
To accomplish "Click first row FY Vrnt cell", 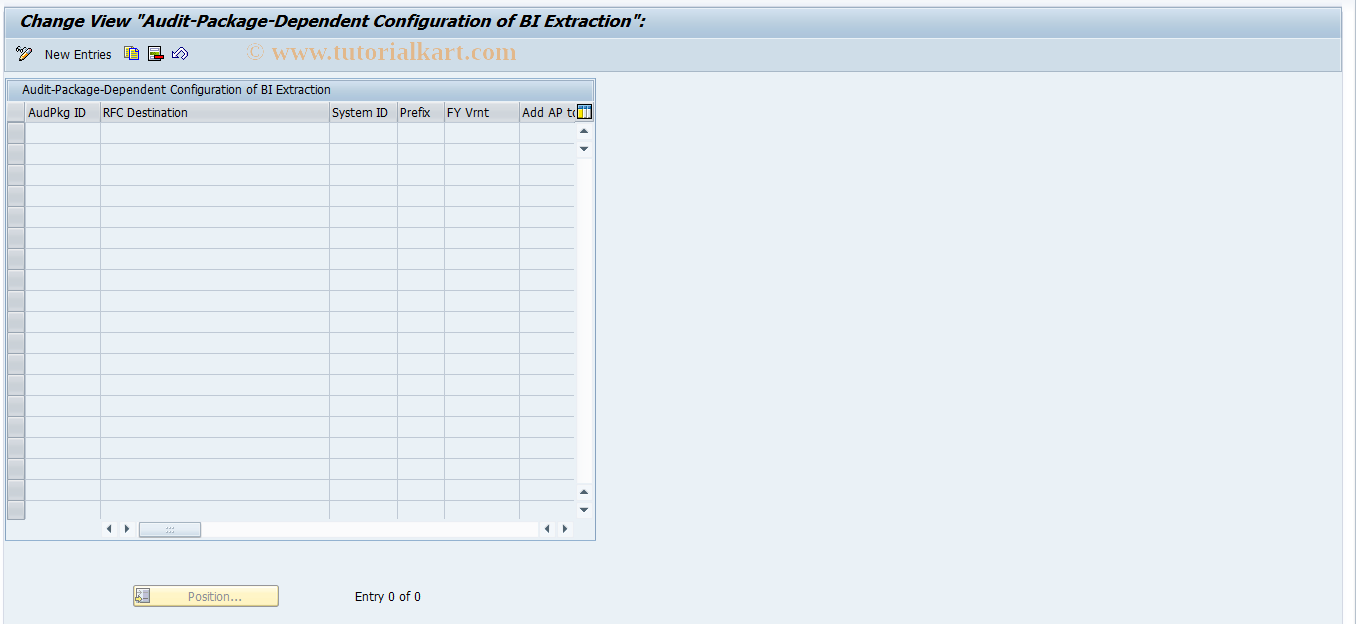I will tap(482, 133).
